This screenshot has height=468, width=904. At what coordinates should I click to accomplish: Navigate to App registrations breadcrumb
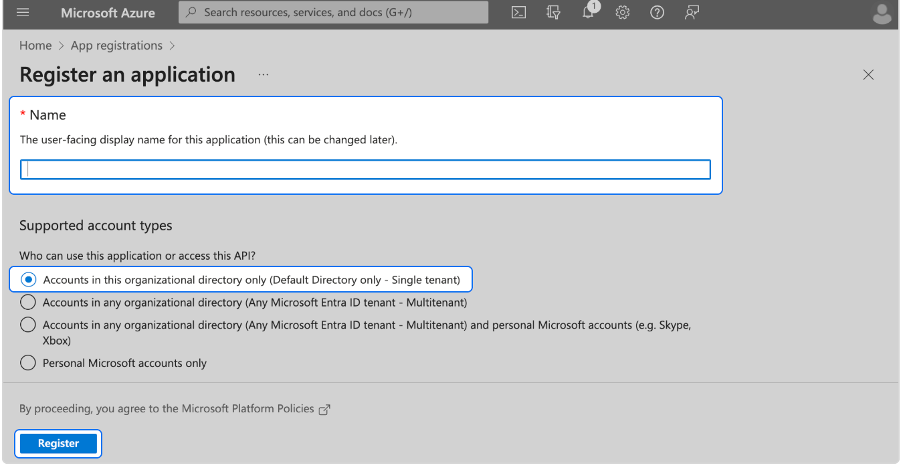(x=116, y=46)
